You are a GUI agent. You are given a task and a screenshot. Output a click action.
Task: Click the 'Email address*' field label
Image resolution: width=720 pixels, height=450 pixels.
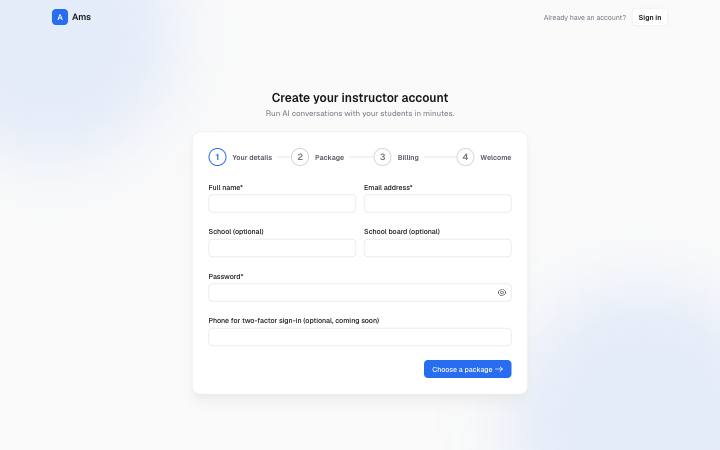(x=388, y=187)
